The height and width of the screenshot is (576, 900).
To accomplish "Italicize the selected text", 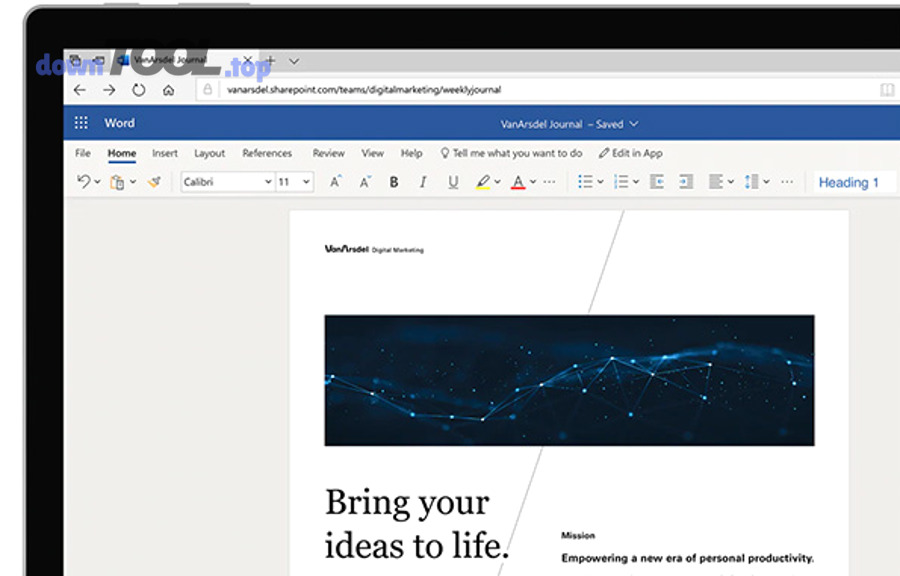I will pyautogui.click(x=422, y=181).
